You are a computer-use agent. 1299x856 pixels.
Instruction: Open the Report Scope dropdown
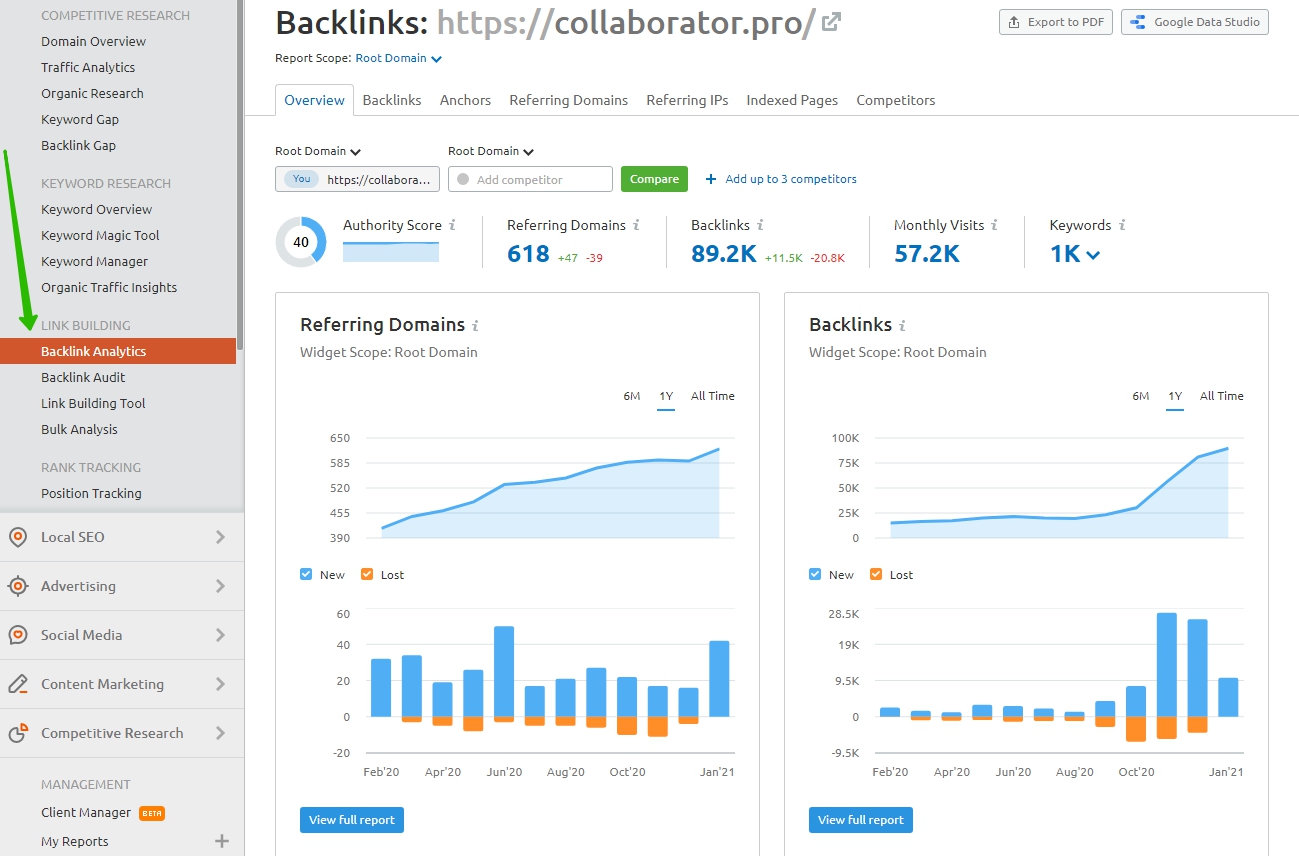pos(398,58)
